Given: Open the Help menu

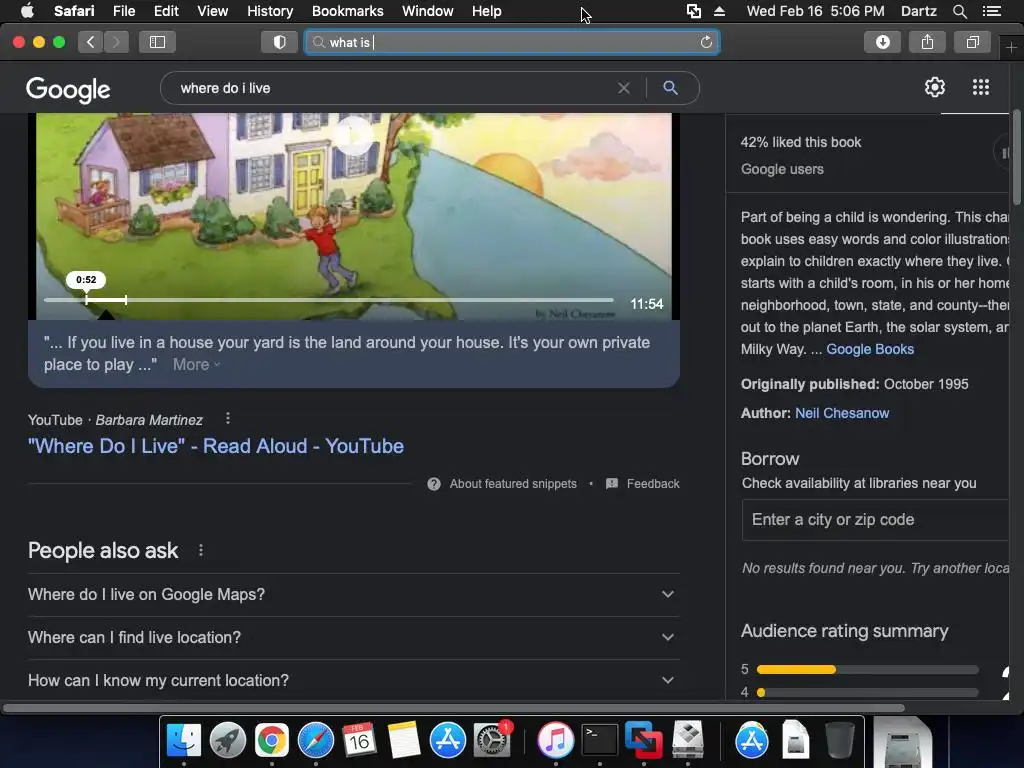Looking at the screenshot, I should tap(487, 11).
